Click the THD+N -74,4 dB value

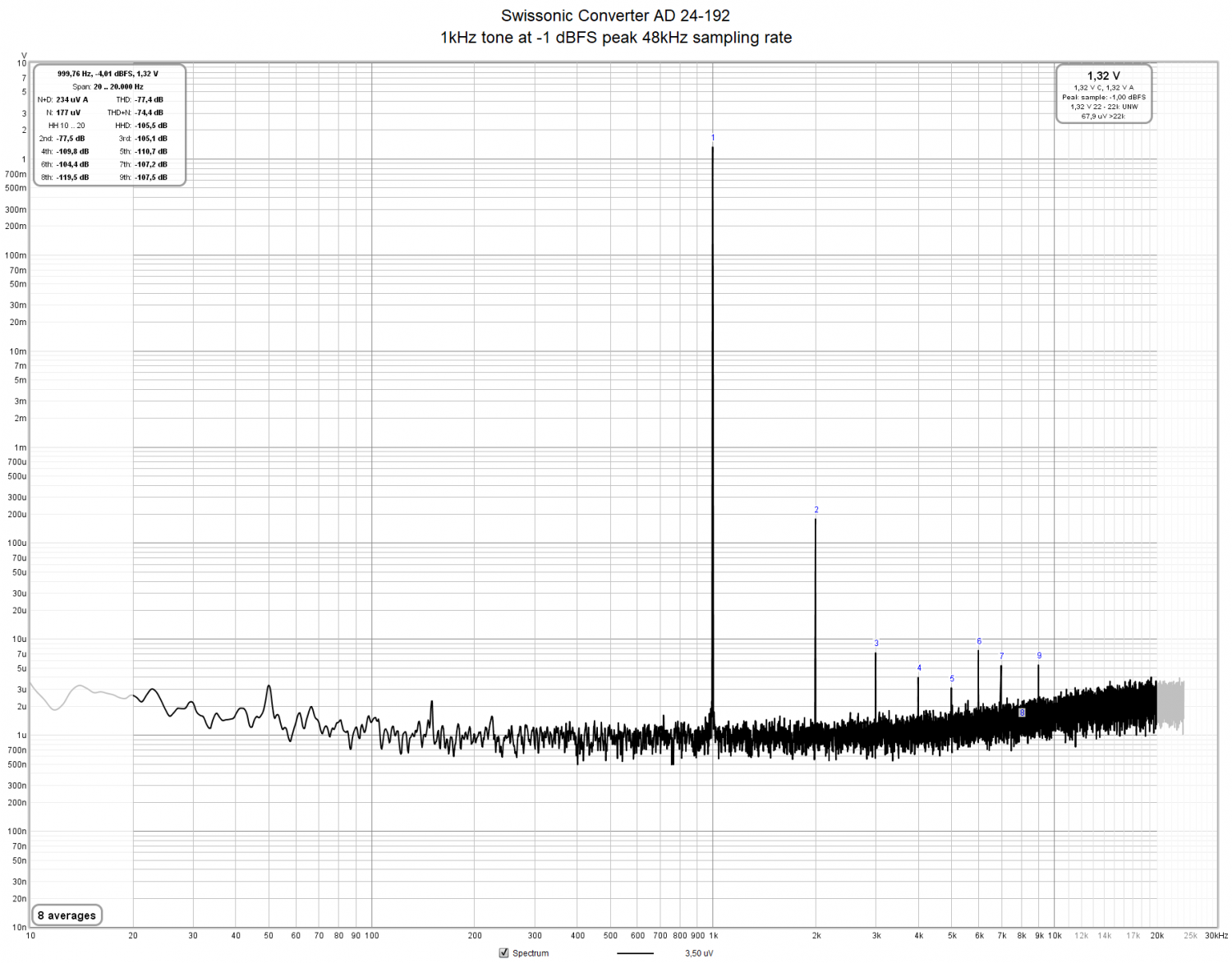click(x=149, y=113)
